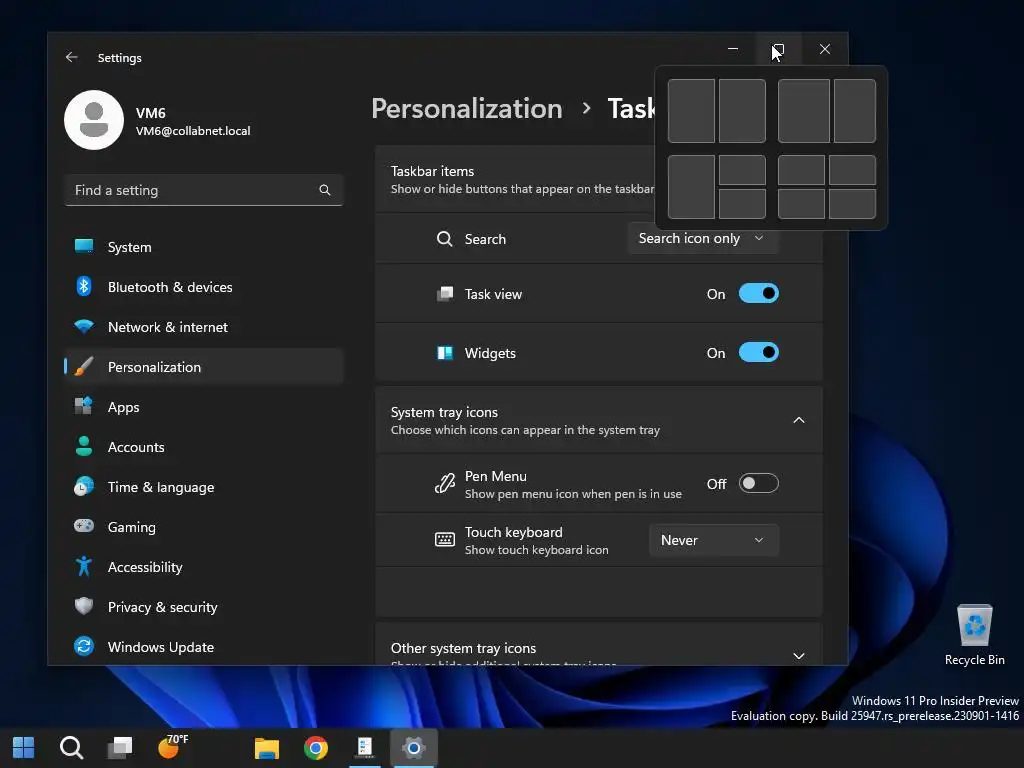1024x768 pixels.
Task: Expand Other system tray icons section
Action: click(799, 656)
